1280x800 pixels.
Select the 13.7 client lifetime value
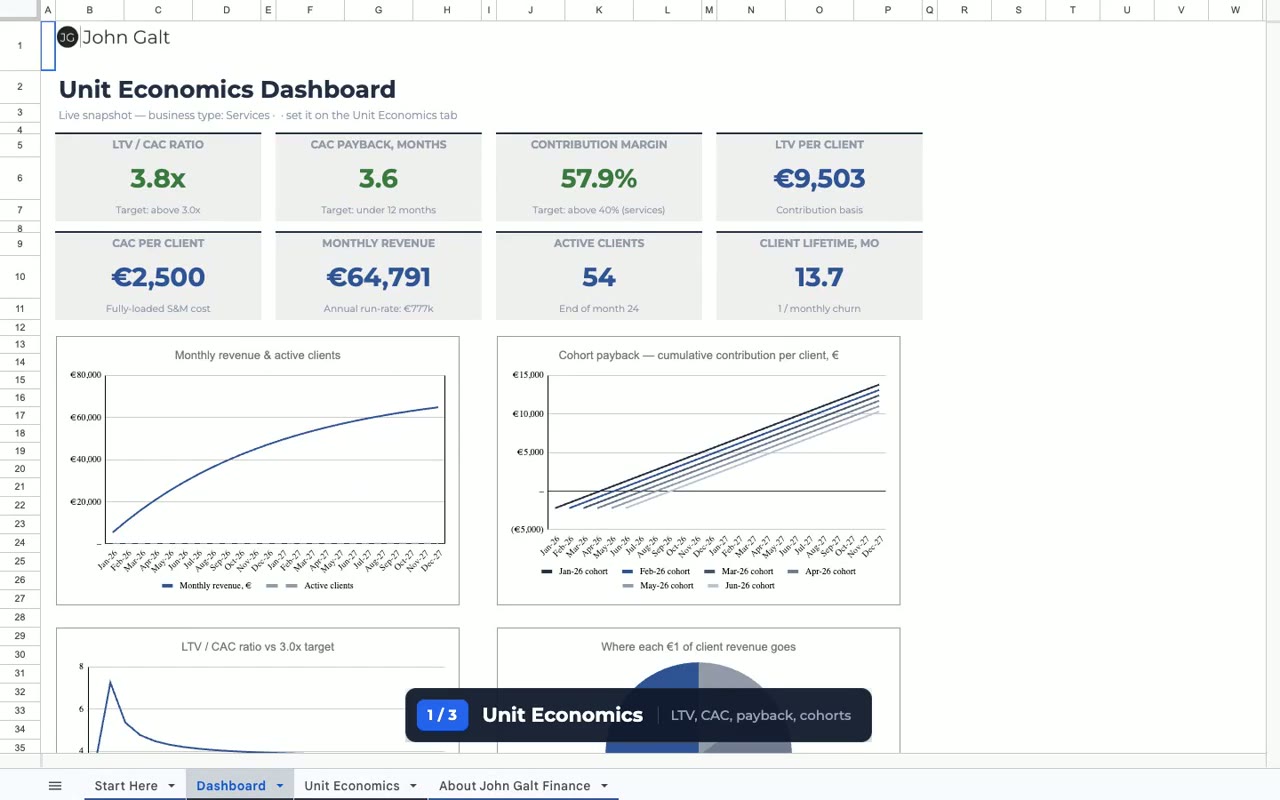pos(819,277)
